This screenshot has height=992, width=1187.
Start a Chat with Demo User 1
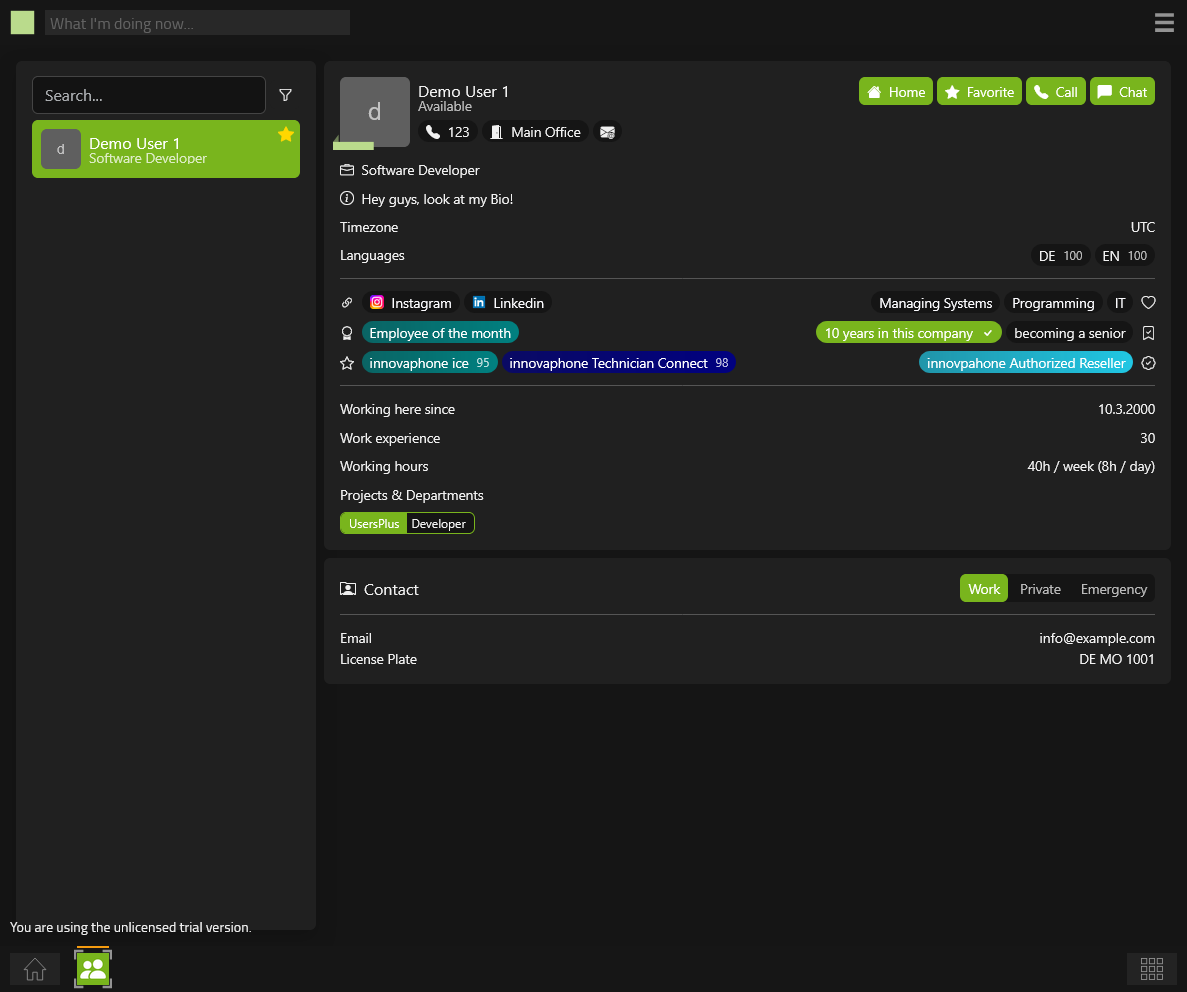point(1122,92)
